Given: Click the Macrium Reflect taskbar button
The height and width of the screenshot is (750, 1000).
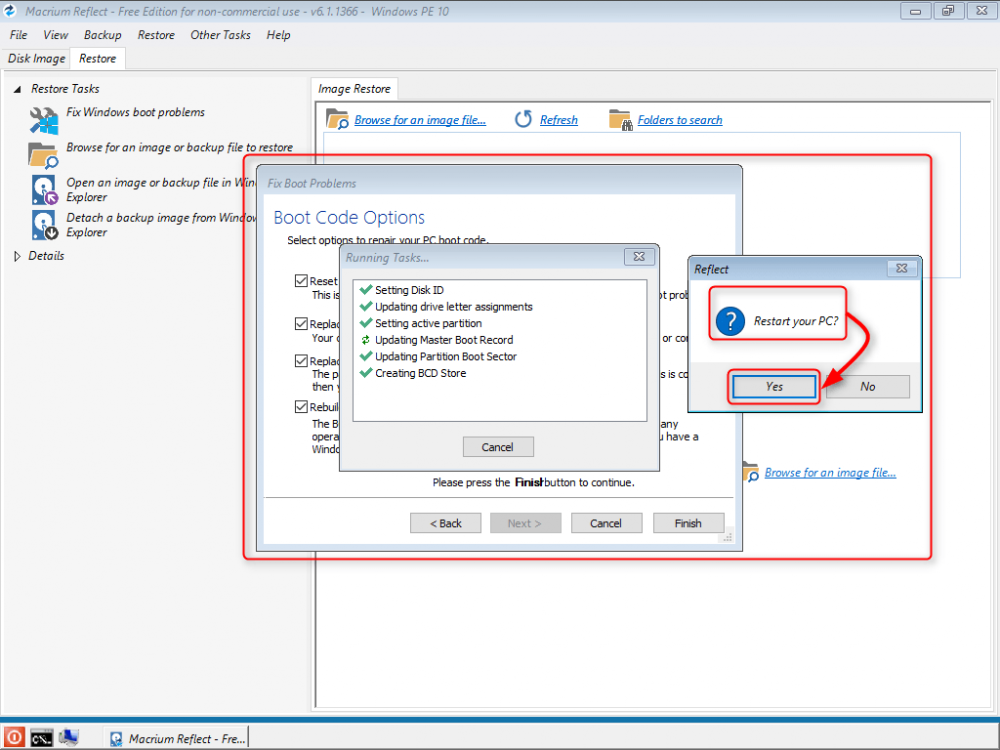Looking at the screenshot, I should click(x=177, y=739).
